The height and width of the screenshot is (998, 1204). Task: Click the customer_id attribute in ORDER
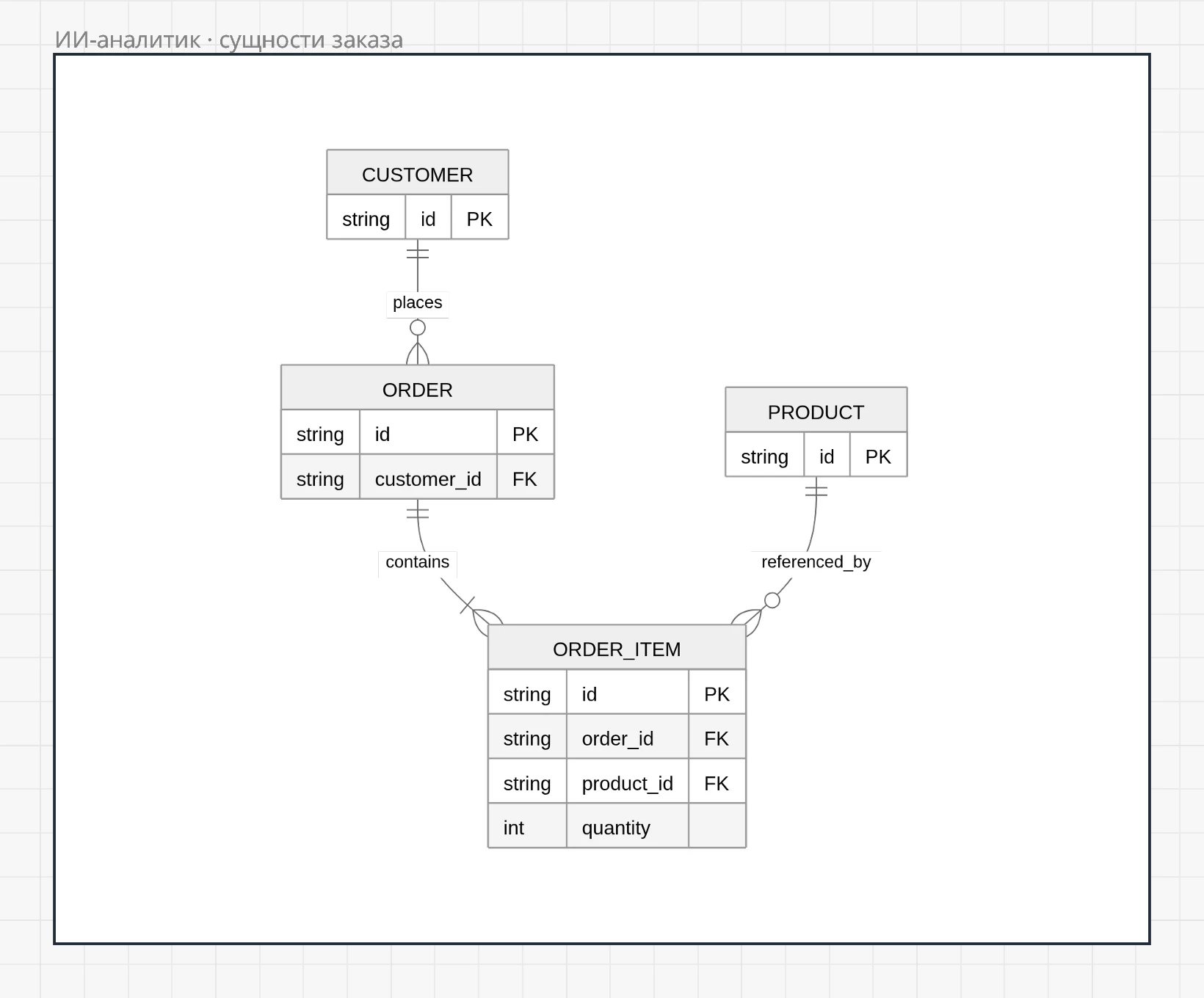pyautogui.click(x=428, y=478)
